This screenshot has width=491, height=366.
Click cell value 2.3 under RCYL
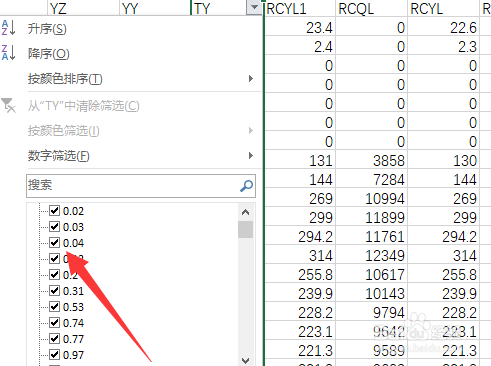(x=444, y=46)
